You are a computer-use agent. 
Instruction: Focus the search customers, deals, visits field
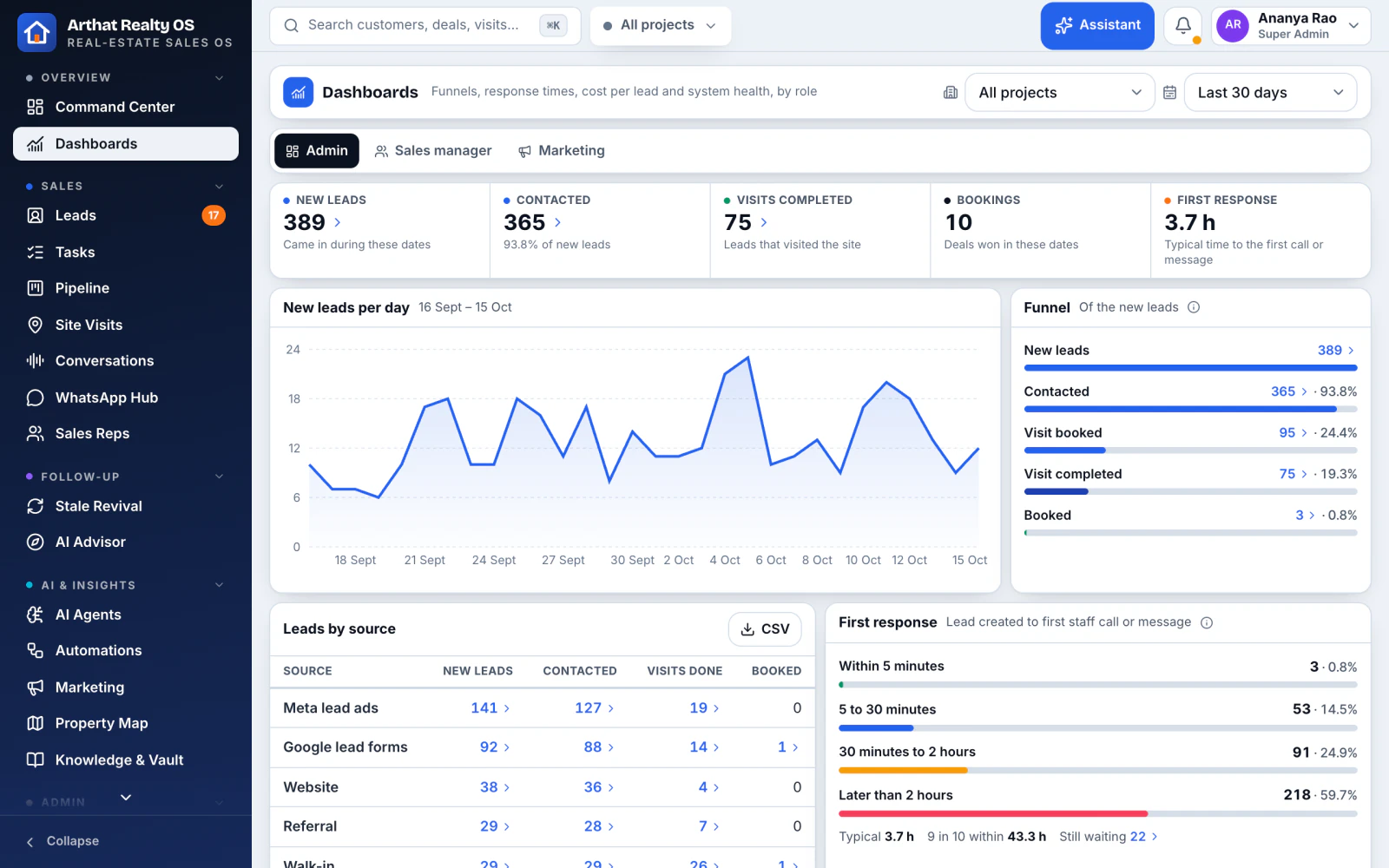(425, 25)
